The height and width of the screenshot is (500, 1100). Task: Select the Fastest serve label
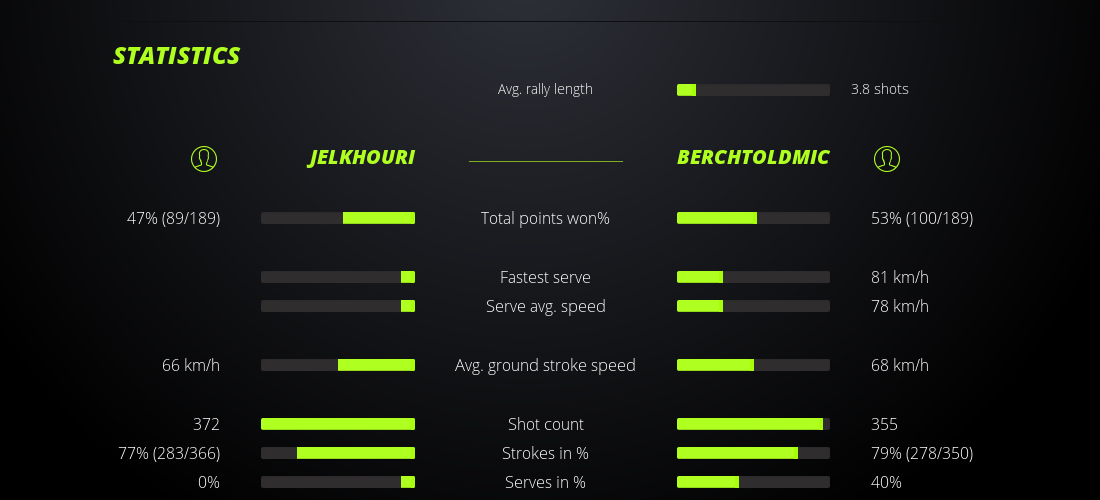(545, 277)
